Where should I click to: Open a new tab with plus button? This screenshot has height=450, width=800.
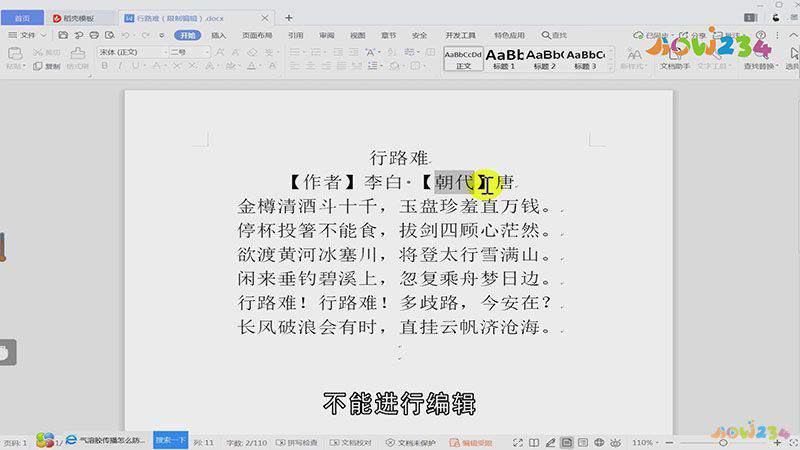pos(289,18)
